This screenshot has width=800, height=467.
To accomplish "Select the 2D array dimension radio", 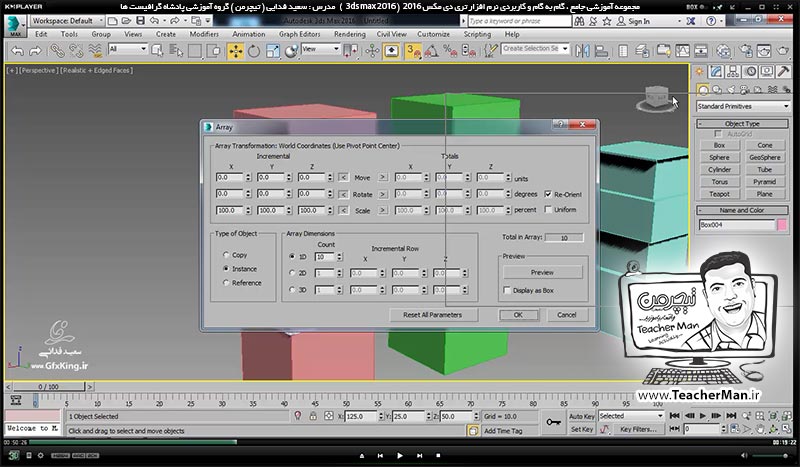I will [x=292, y=273].
